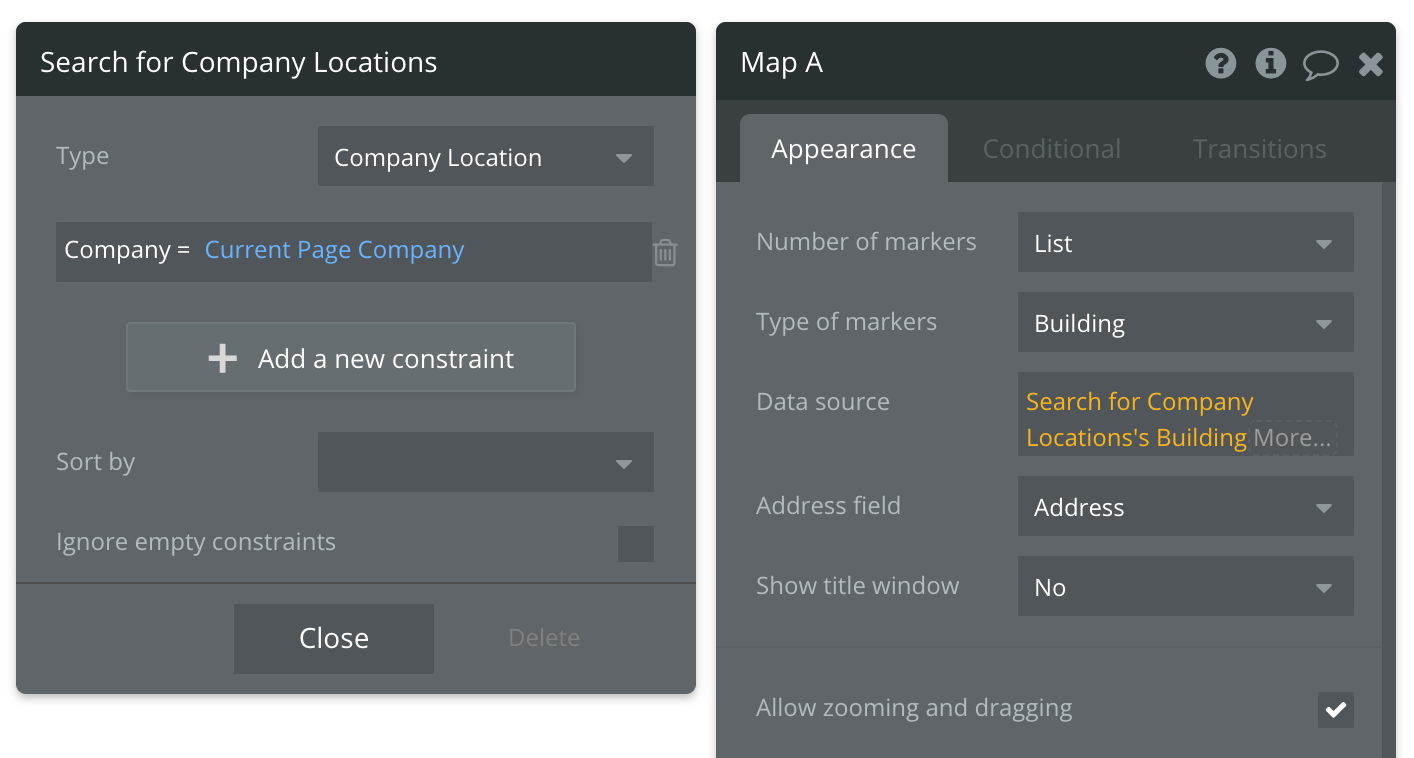Delete the Company constraint with trash icon
The image size is (1414, 758).
coord(665,252)
